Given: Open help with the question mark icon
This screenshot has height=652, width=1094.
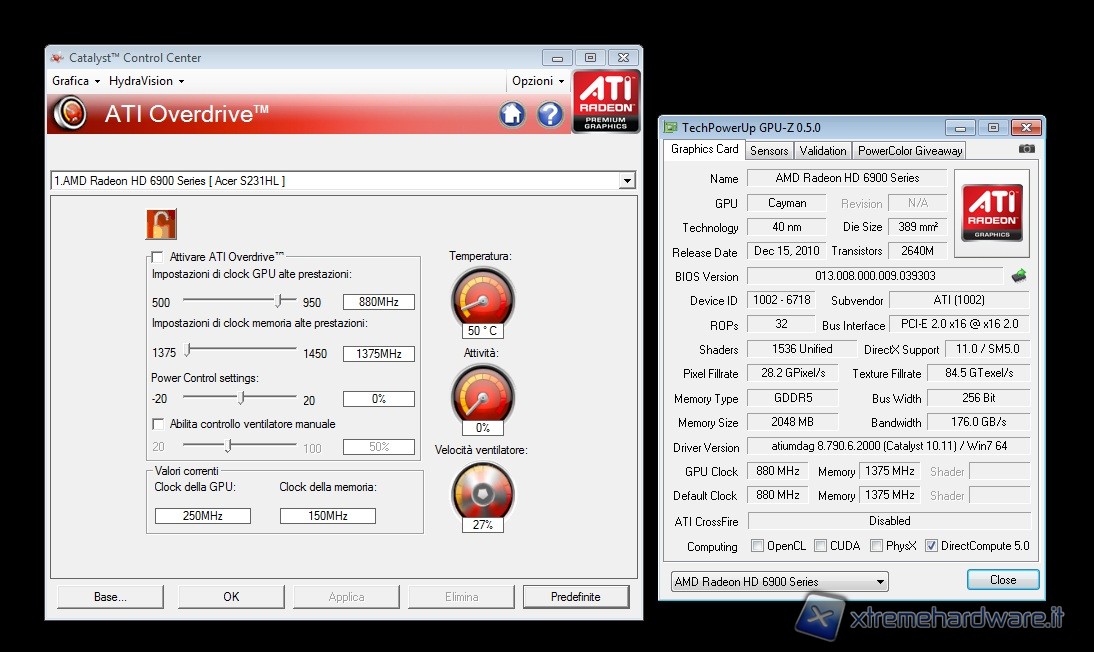Looking at the screenshot, I should point(550,114).
